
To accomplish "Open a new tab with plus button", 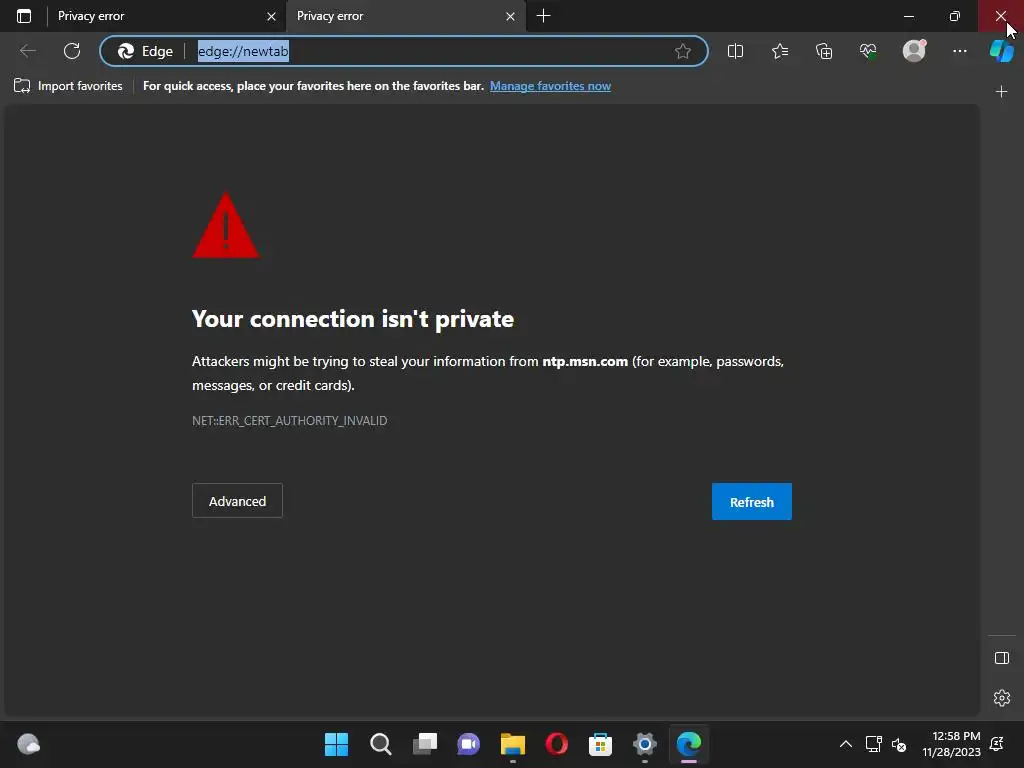I will pyautogui.click(x=543, y=16).
